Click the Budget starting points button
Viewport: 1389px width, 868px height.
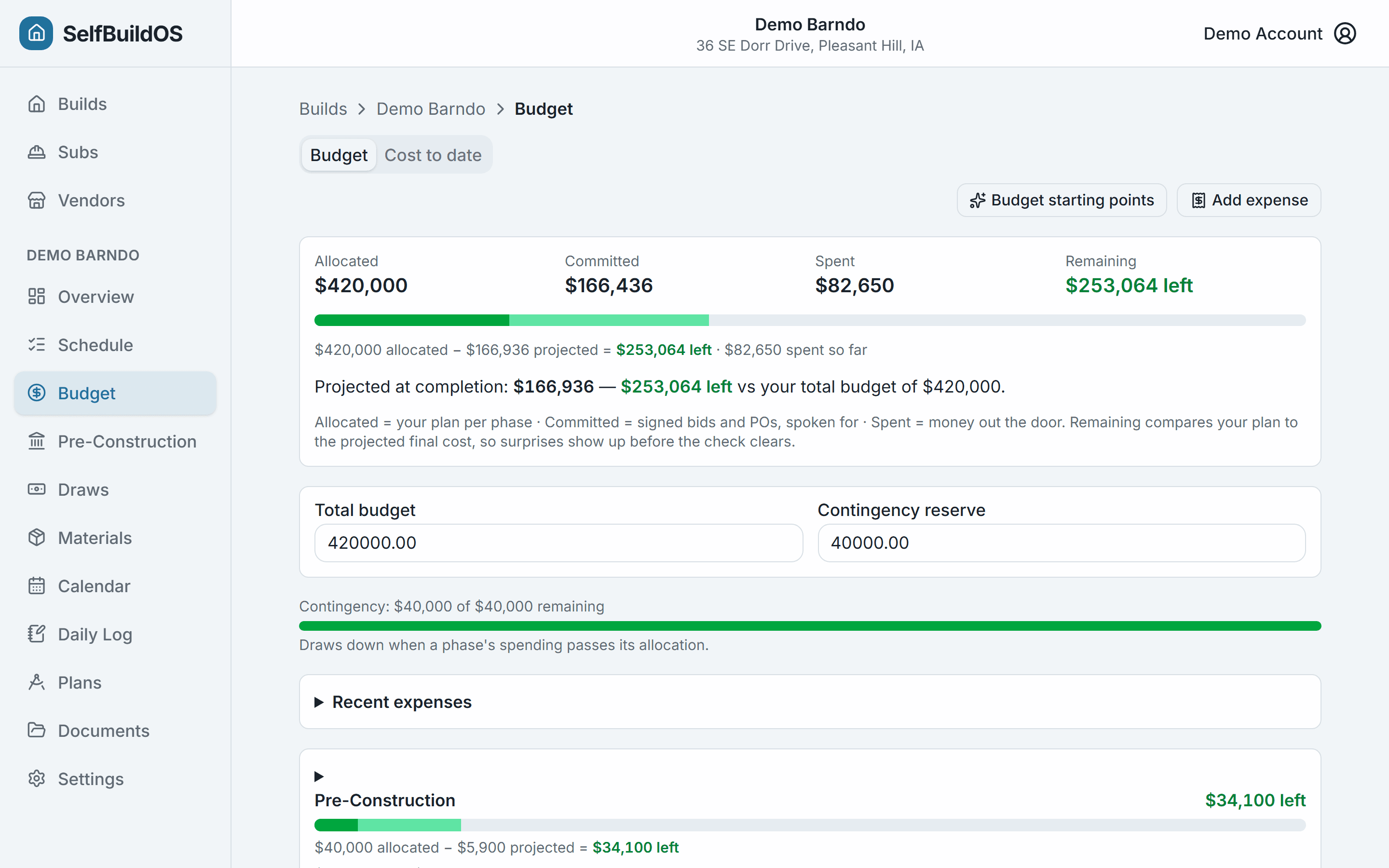coord(1062,200)
